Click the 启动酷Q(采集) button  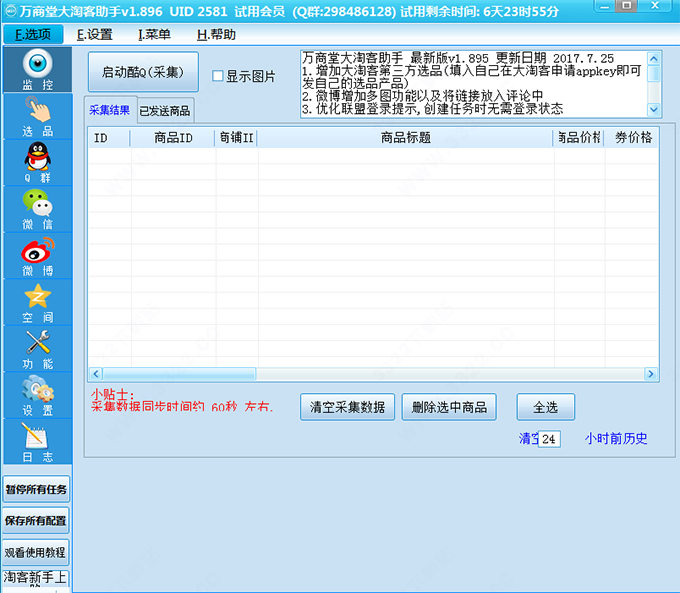coord(143,72)
